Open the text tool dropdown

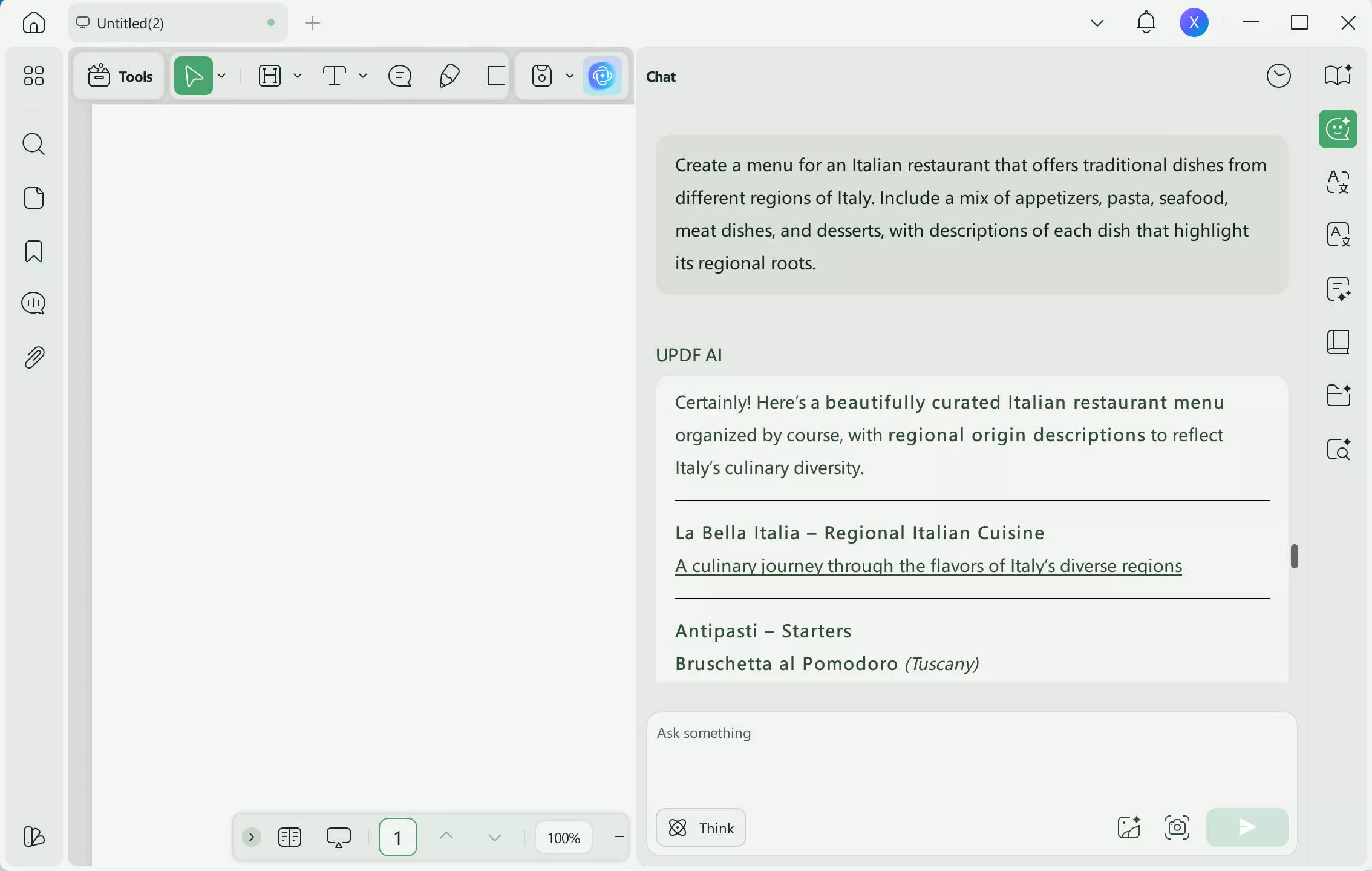(x=363, y=76)
